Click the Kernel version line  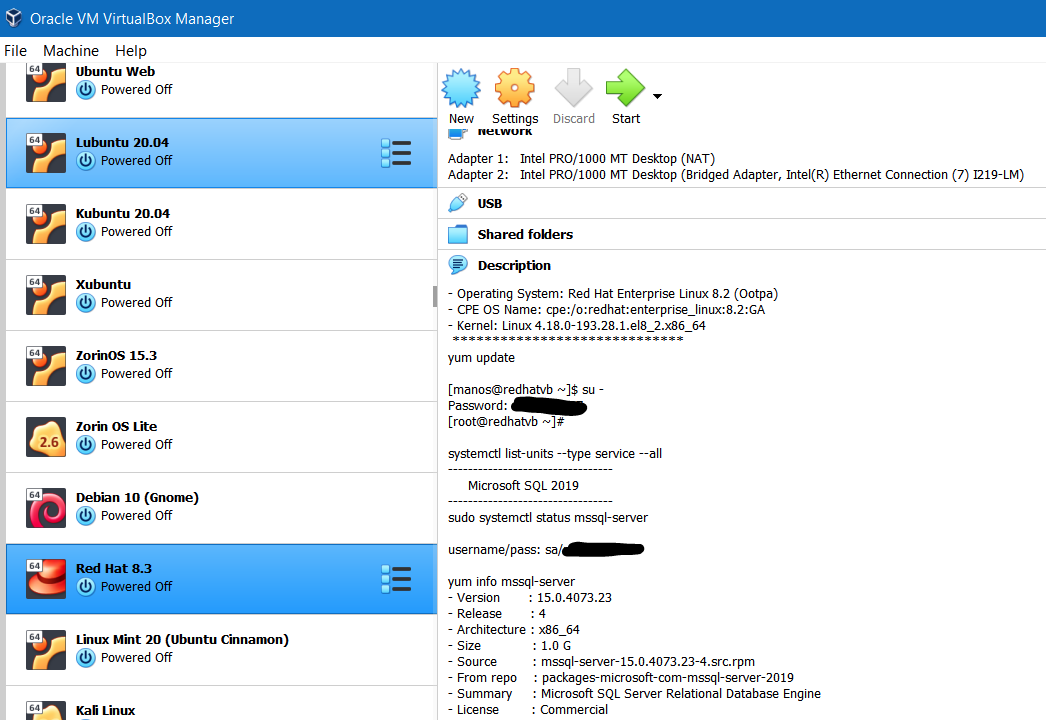[x=576, y=326]
